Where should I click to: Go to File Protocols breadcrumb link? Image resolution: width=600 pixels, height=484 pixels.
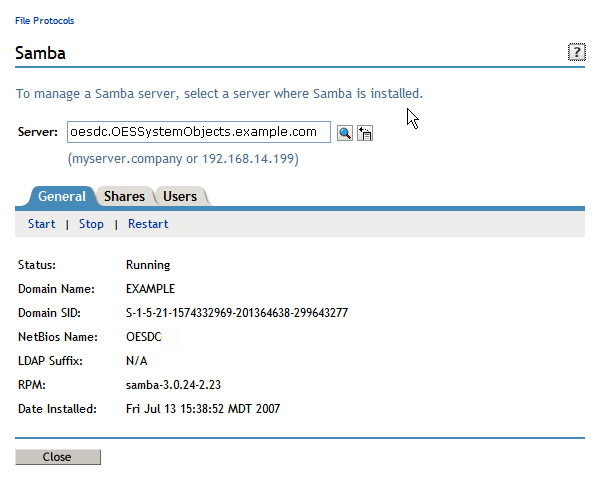coord(44,21)
